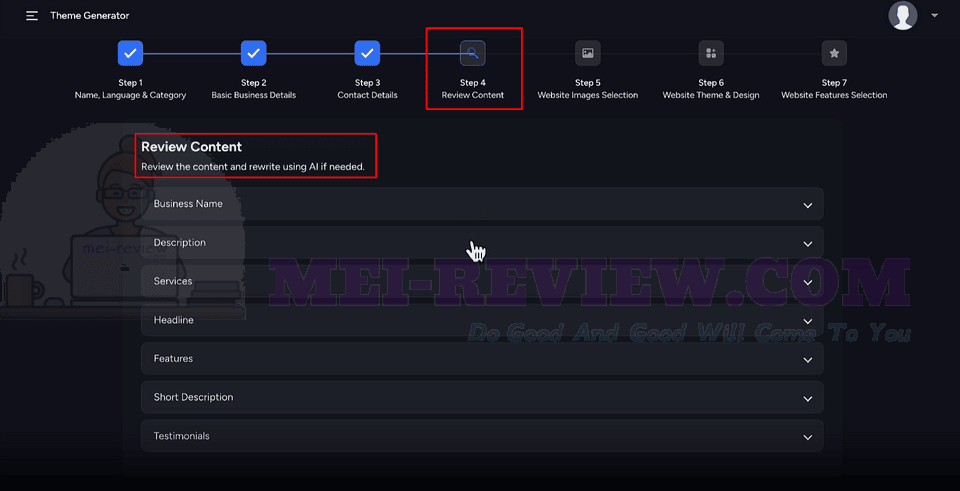Open the hamburger menu icon
The width and height of the screenshot is (960, 491).
coord(32,16)
